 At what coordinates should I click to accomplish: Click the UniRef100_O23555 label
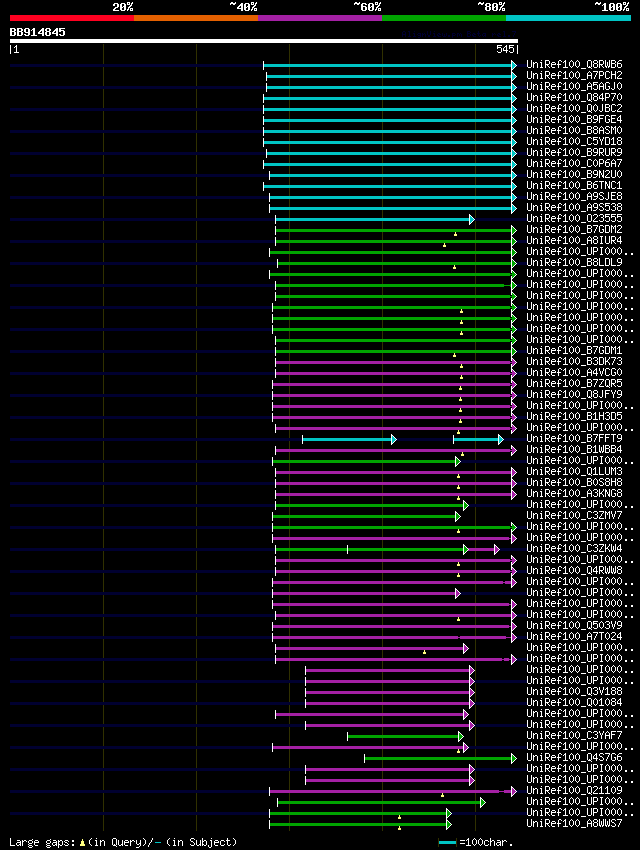pos(574,218)
